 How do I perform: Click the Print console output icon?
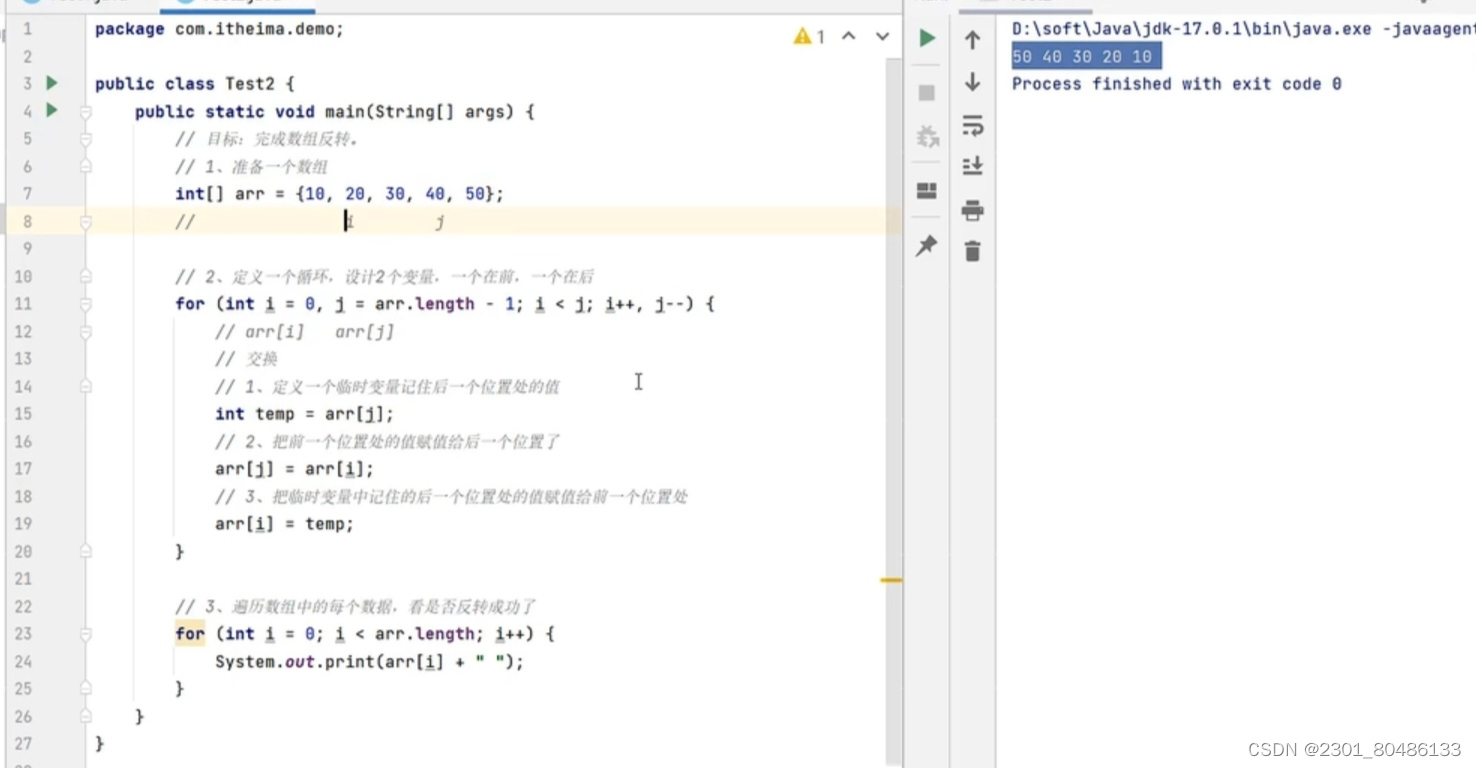click(972, 210)
